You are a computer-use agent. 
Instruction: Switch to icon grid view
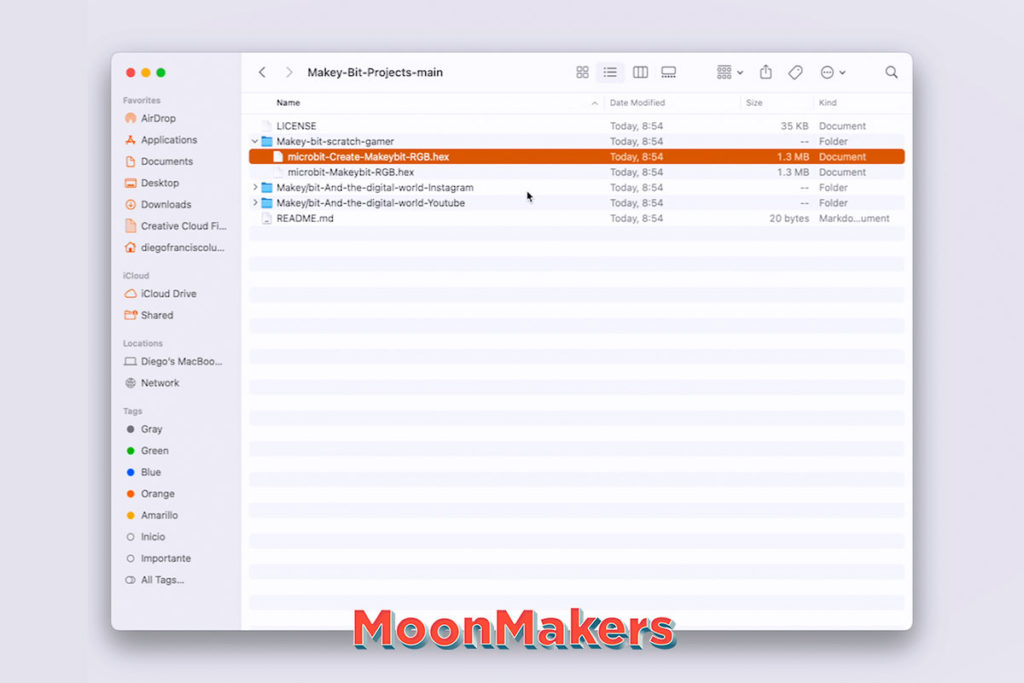[582, 73]
